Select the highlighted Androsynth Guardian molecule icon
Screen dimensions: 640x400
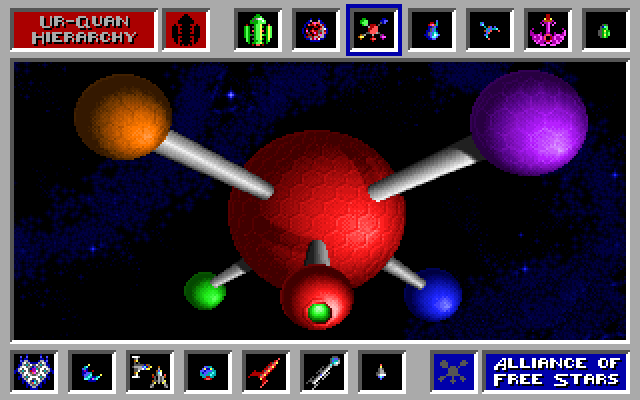[x=374, y=30]
